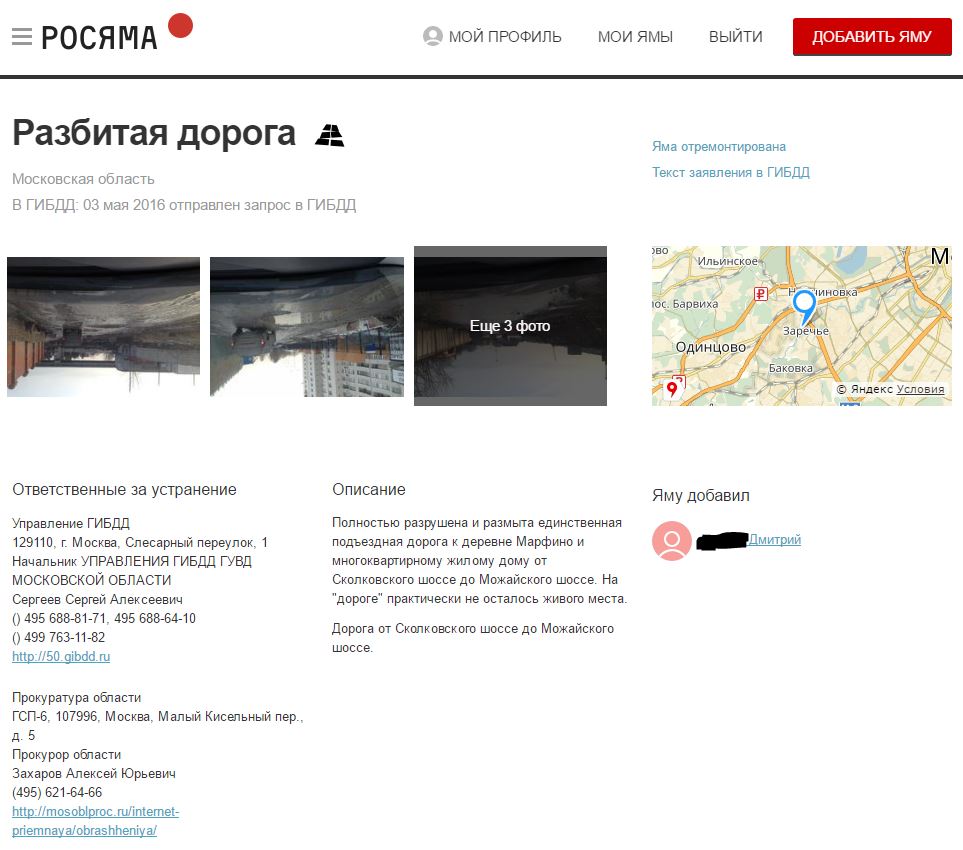
Task: Click the blue location pin on map
Action: click(804, 305)
